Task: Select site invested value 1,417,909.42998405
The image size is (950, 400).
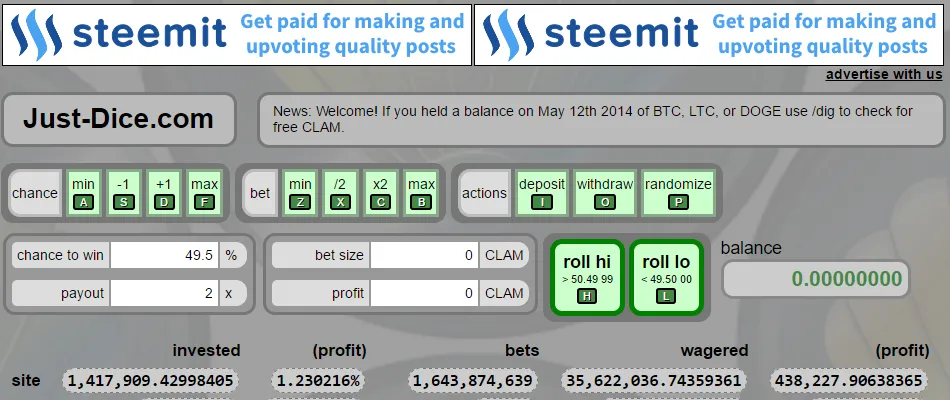Action: pos(150,381)
